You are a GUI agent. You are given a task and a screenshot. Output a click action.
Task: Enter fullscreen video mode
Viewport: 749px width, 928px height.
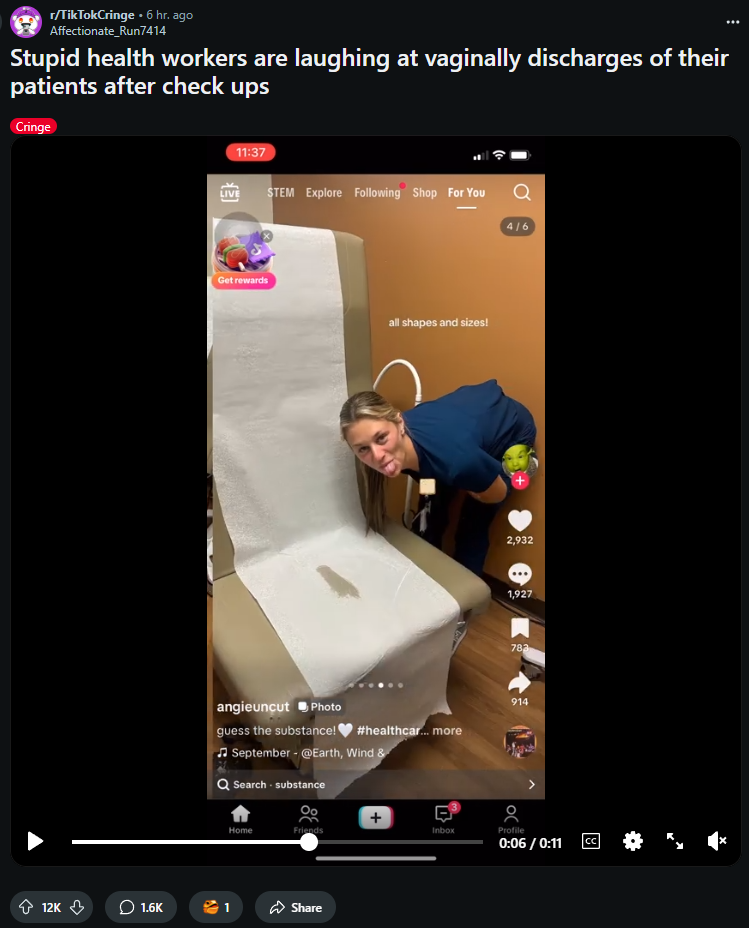coord(674,841)
